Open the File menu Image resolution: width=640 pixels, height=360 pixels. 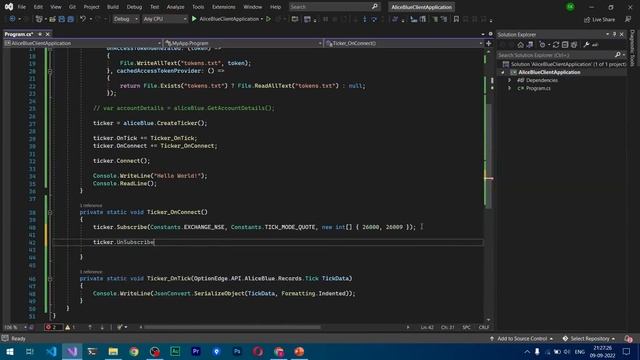coord(22,7)
